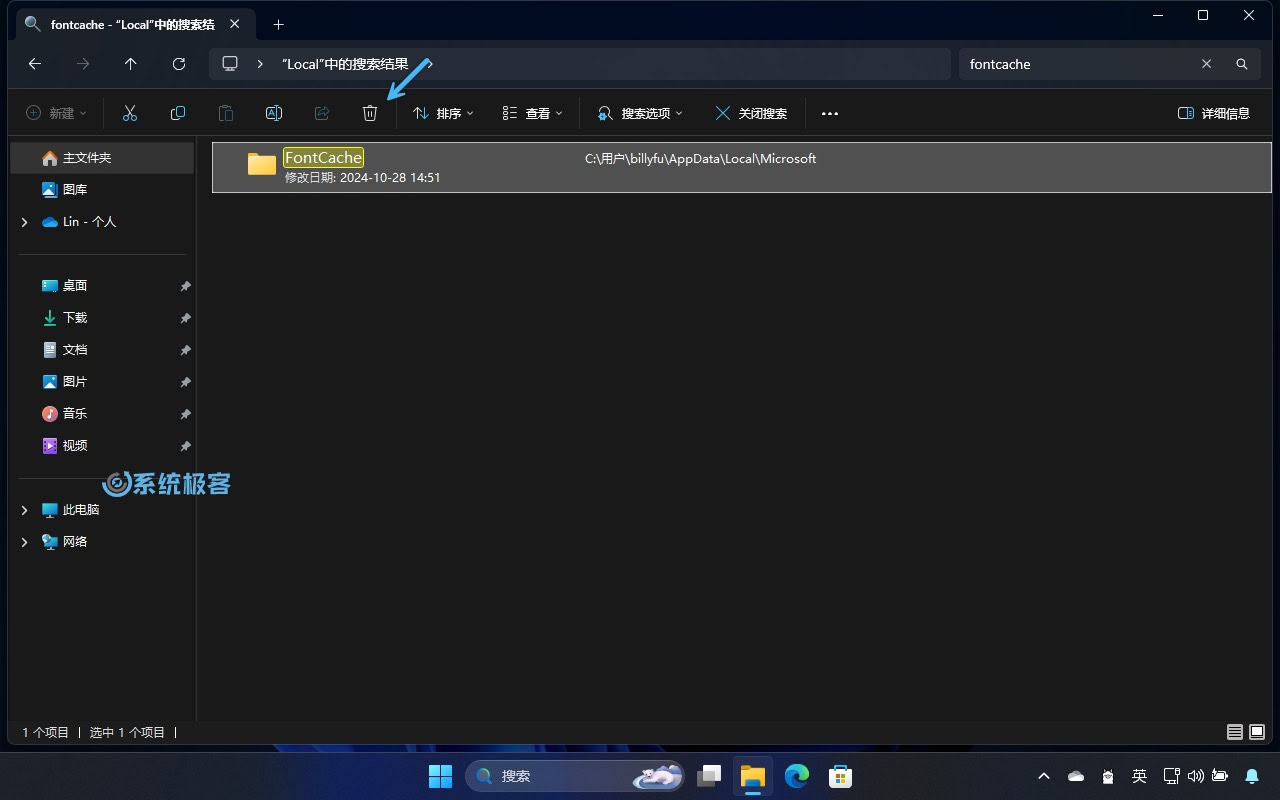Click the pin icon beside 下载
This screenshot has height=800, width=1280.
click(185, 318)
